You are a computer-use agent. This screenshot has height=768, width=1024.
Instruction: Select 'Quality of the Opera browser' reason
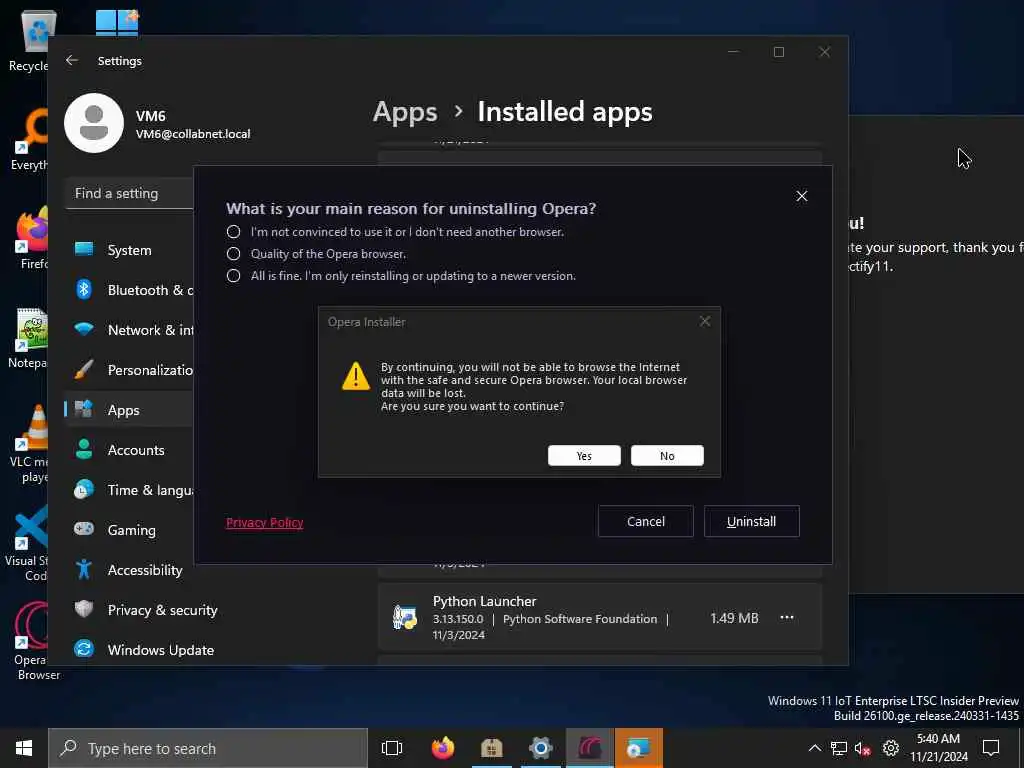233,253
